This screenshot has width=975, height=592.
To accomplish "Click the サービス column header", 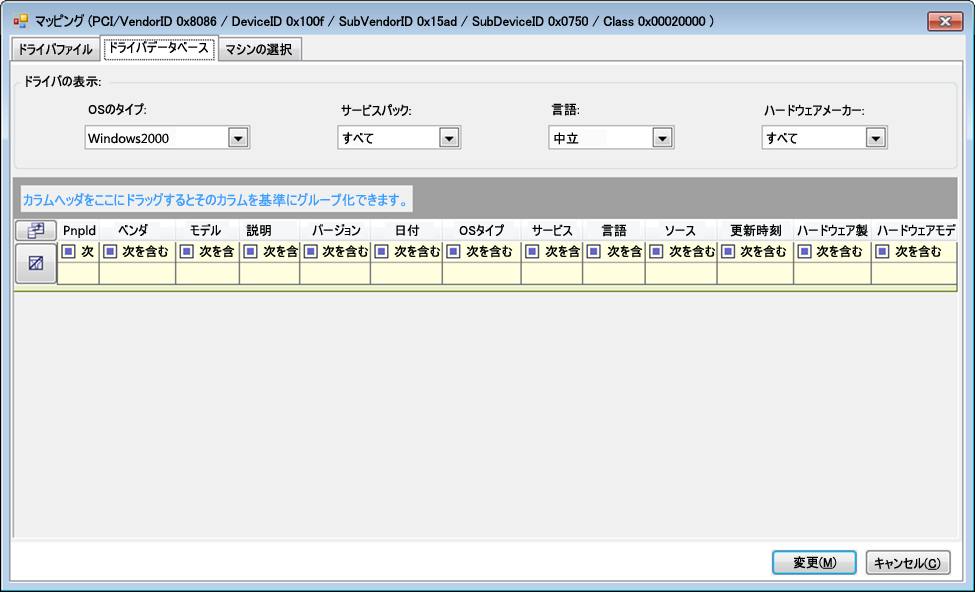I will 551,231.
